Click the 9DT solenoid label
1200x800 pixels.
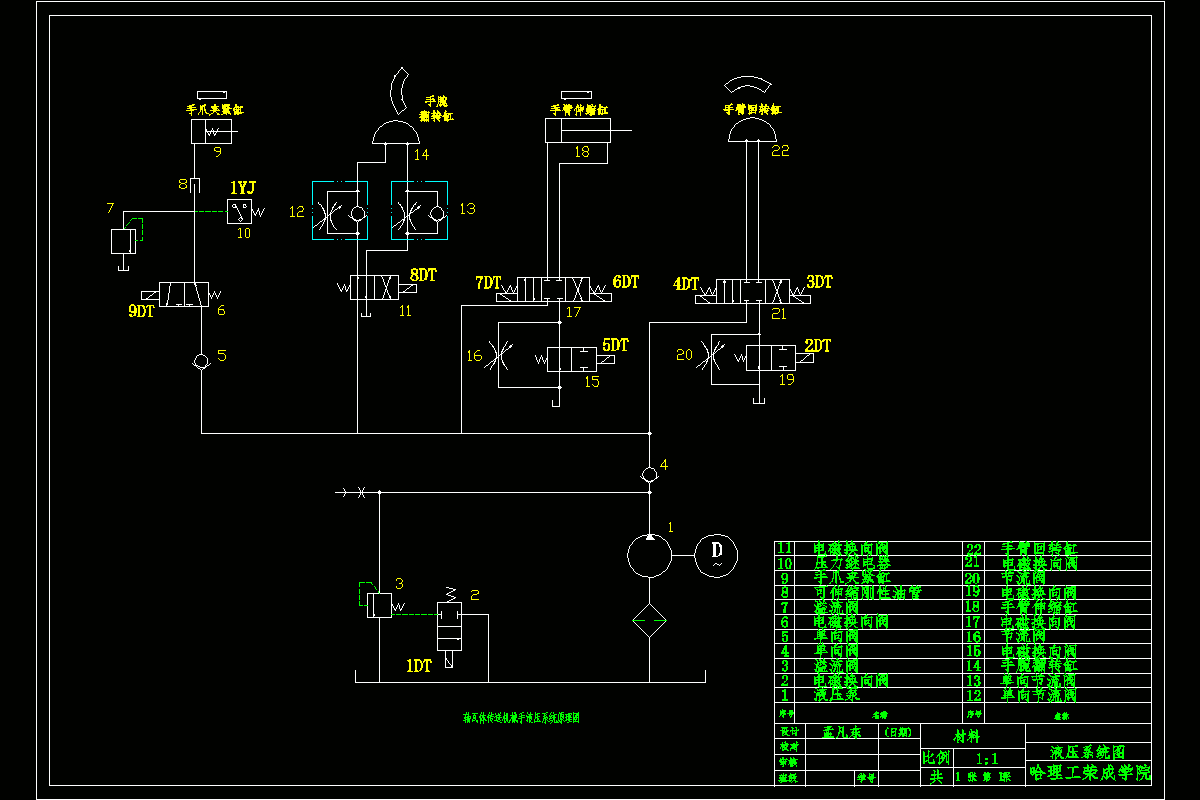(x=141, y=311)
